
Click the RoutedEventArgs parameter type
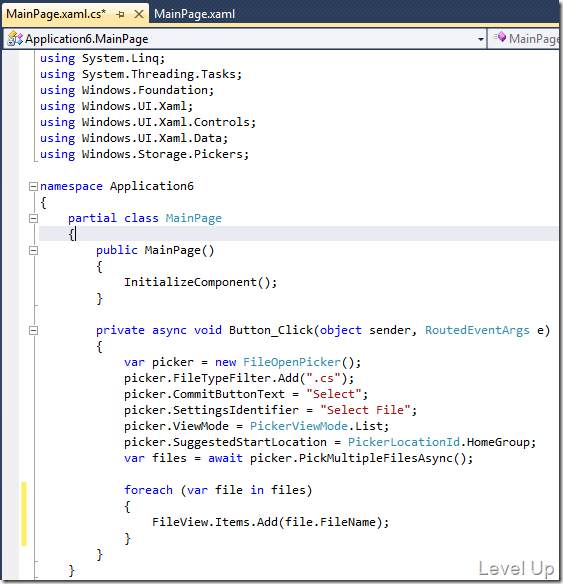click(477, 330)
